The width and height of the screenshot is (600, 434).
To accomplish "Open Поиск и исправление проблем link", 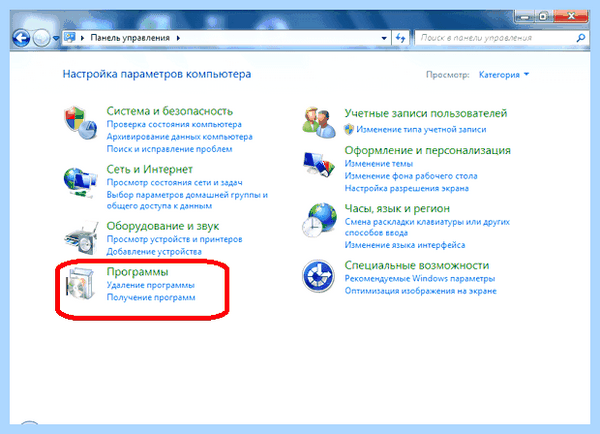I will [170, 149].
